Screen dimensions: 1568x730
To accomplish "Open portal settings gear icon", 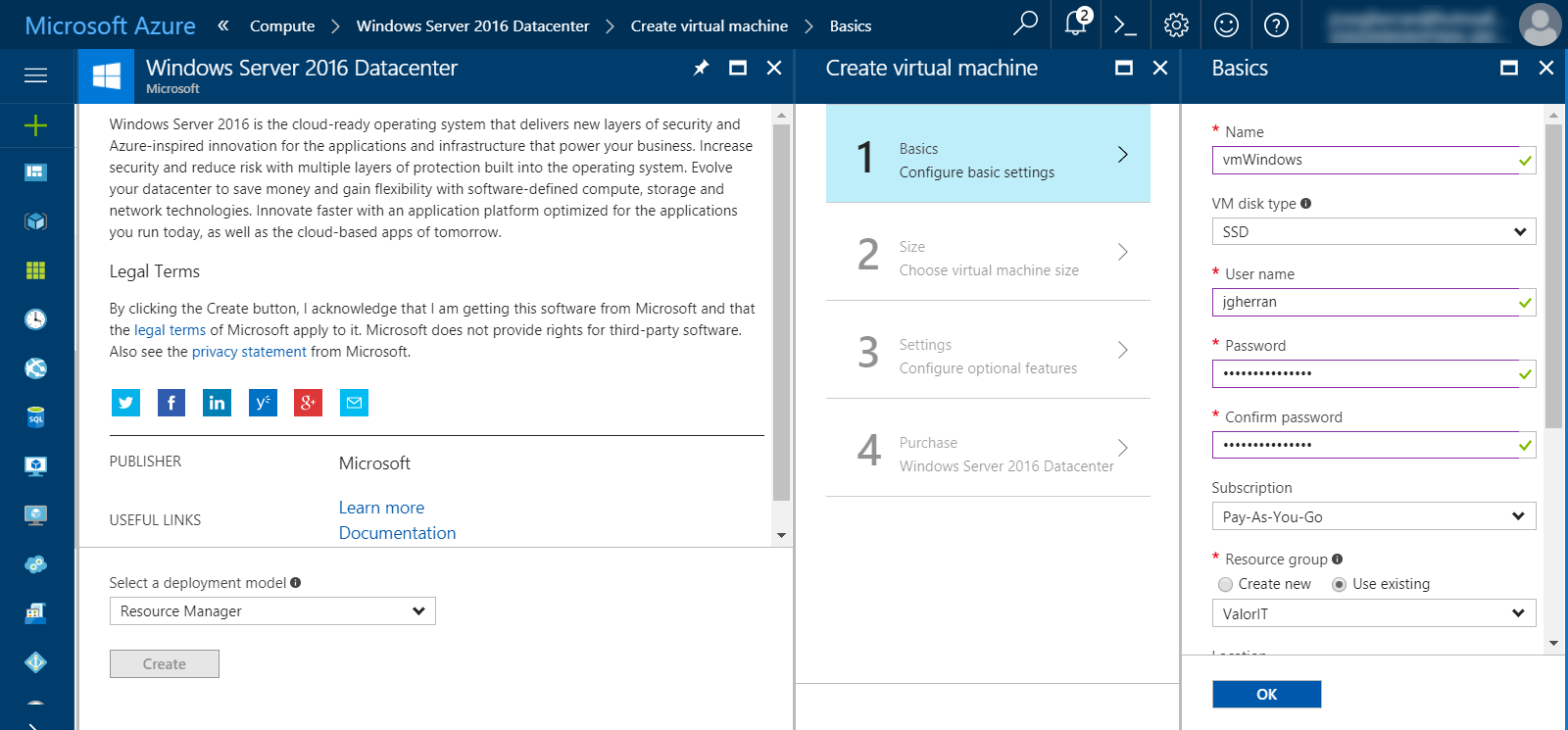I will point(1176,25).
